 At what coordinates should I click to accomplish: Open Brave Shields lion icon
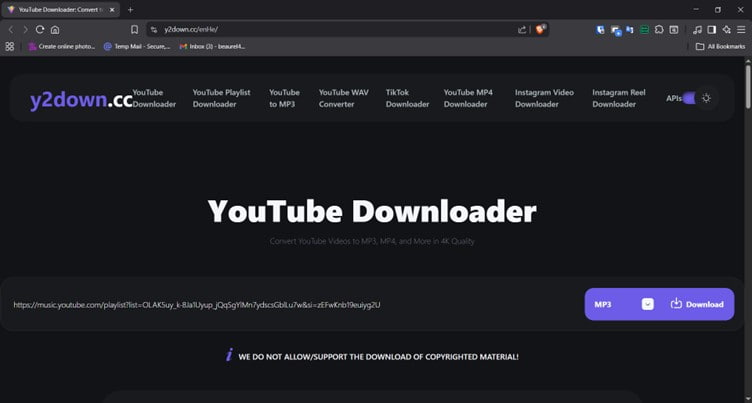(540, 29)
